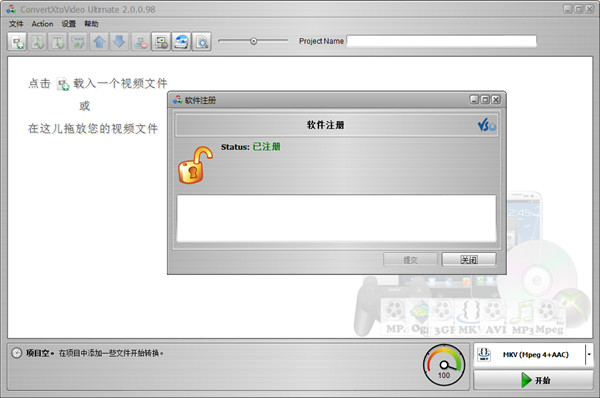Viewport: 600px width, 398px height.
Task: Click the 提交 button in the dialog
Action: click(x=410, y=259)
